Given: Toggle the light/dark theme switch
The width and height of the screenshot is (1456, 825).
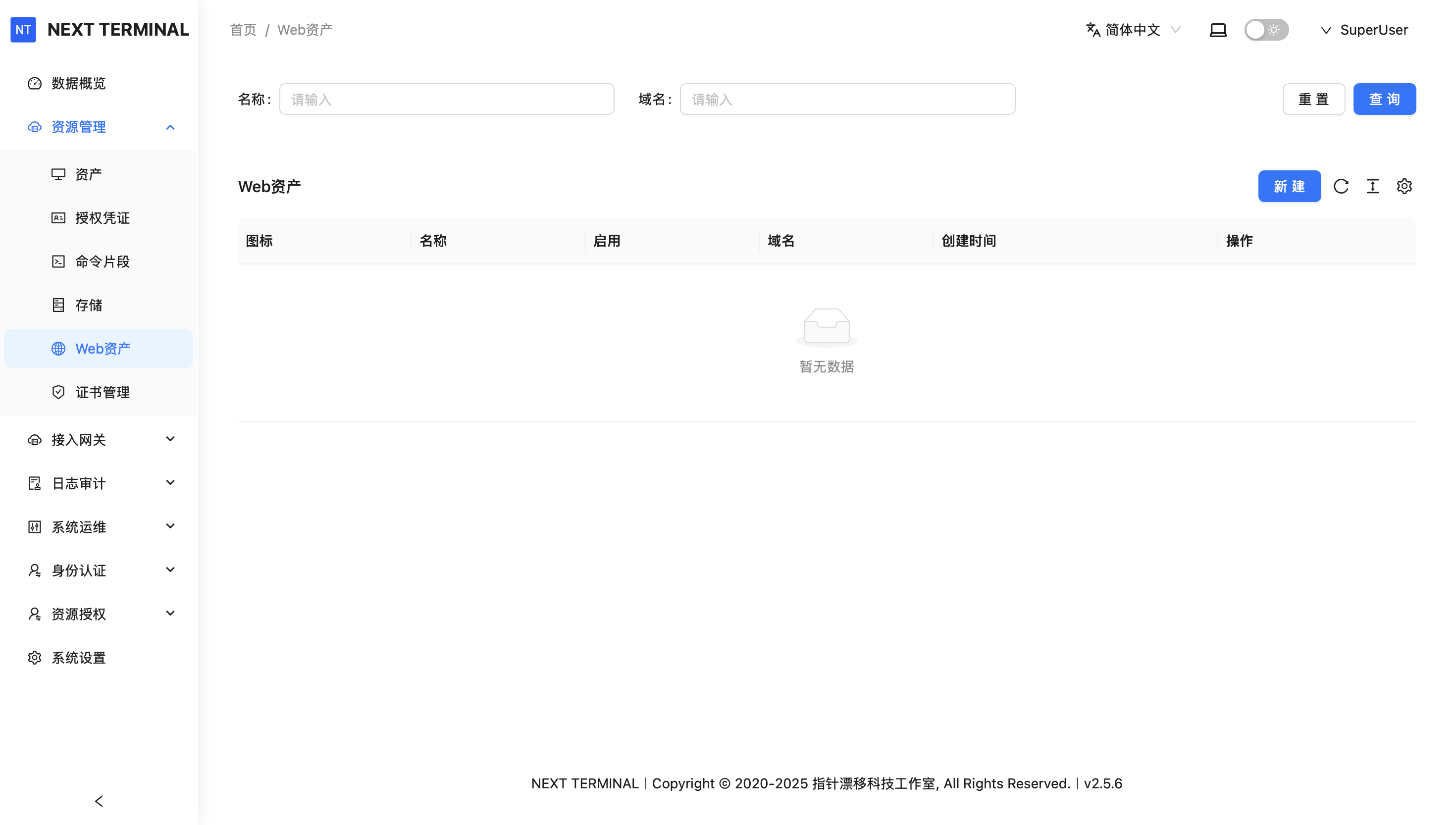Looking at the screenshot, I should tap(1266, 30).
